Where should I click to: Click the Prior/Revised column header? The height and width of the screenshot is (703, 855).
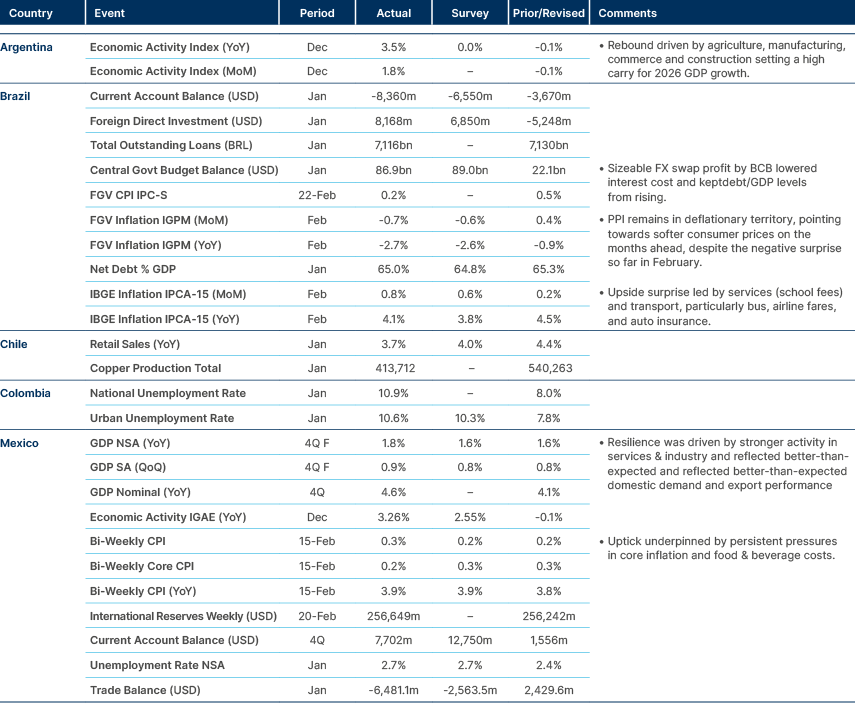pos(548,13)
